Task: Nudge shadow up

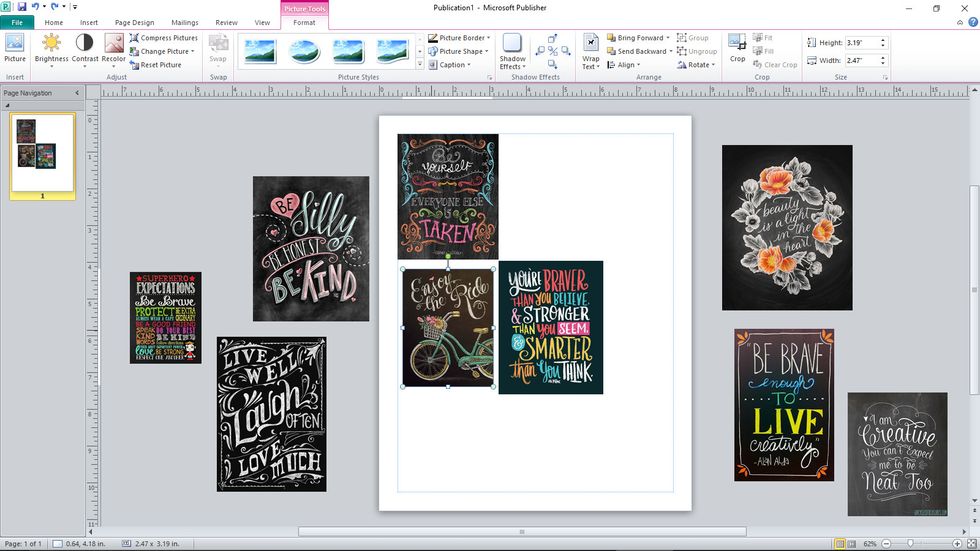Action: coord(552,39)
